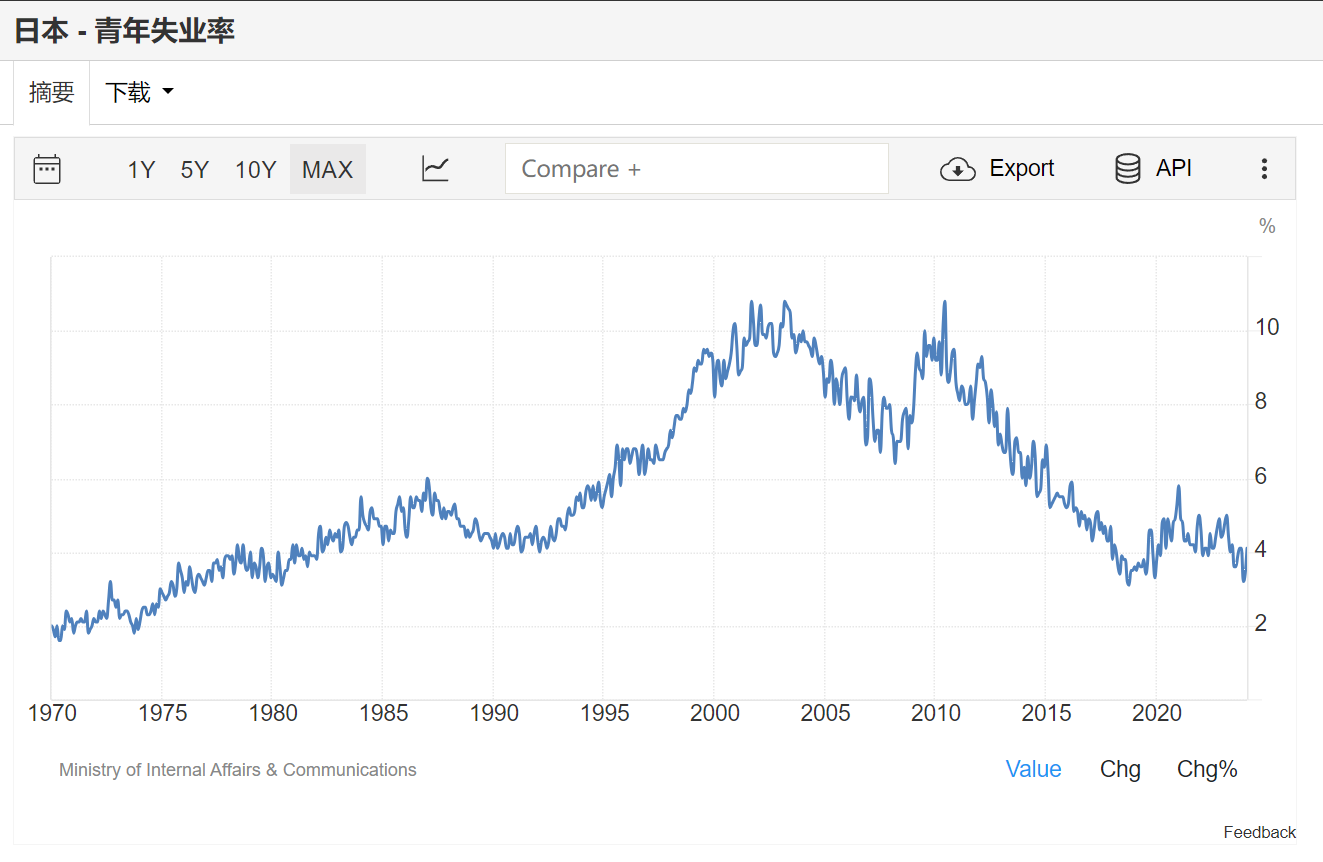Open the Feedback link

pos(1259,832)
